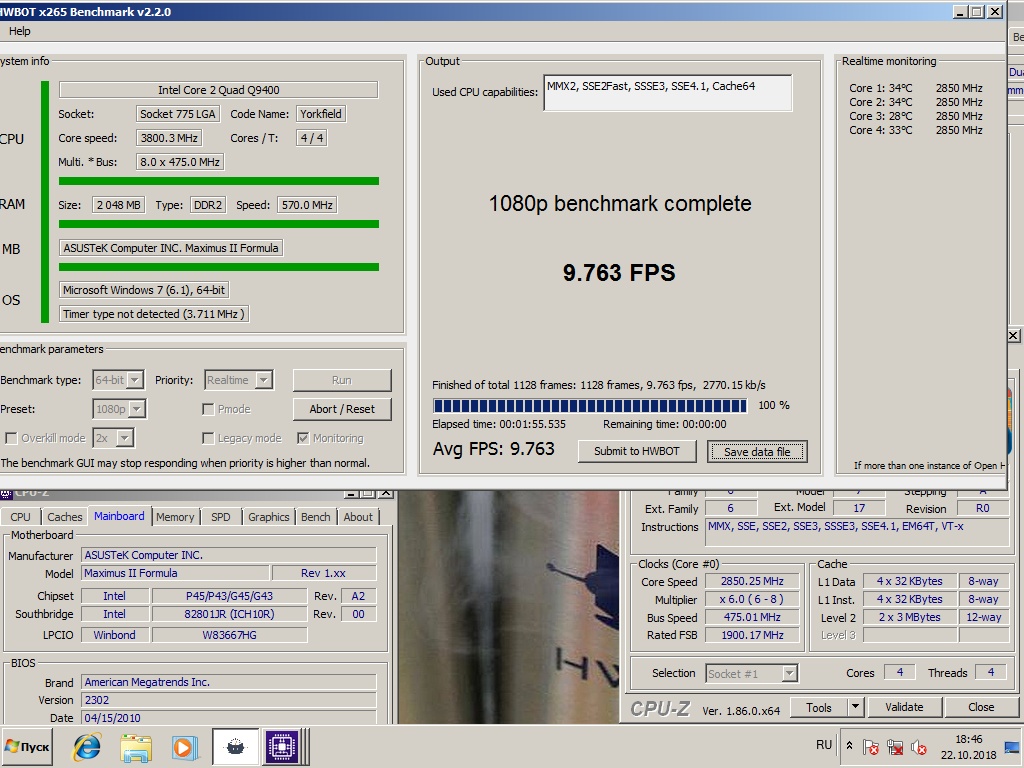Click Microsoft Windows 7 (6.1), 64-bit field
The image size is (1024, 768).
point(144,290)
